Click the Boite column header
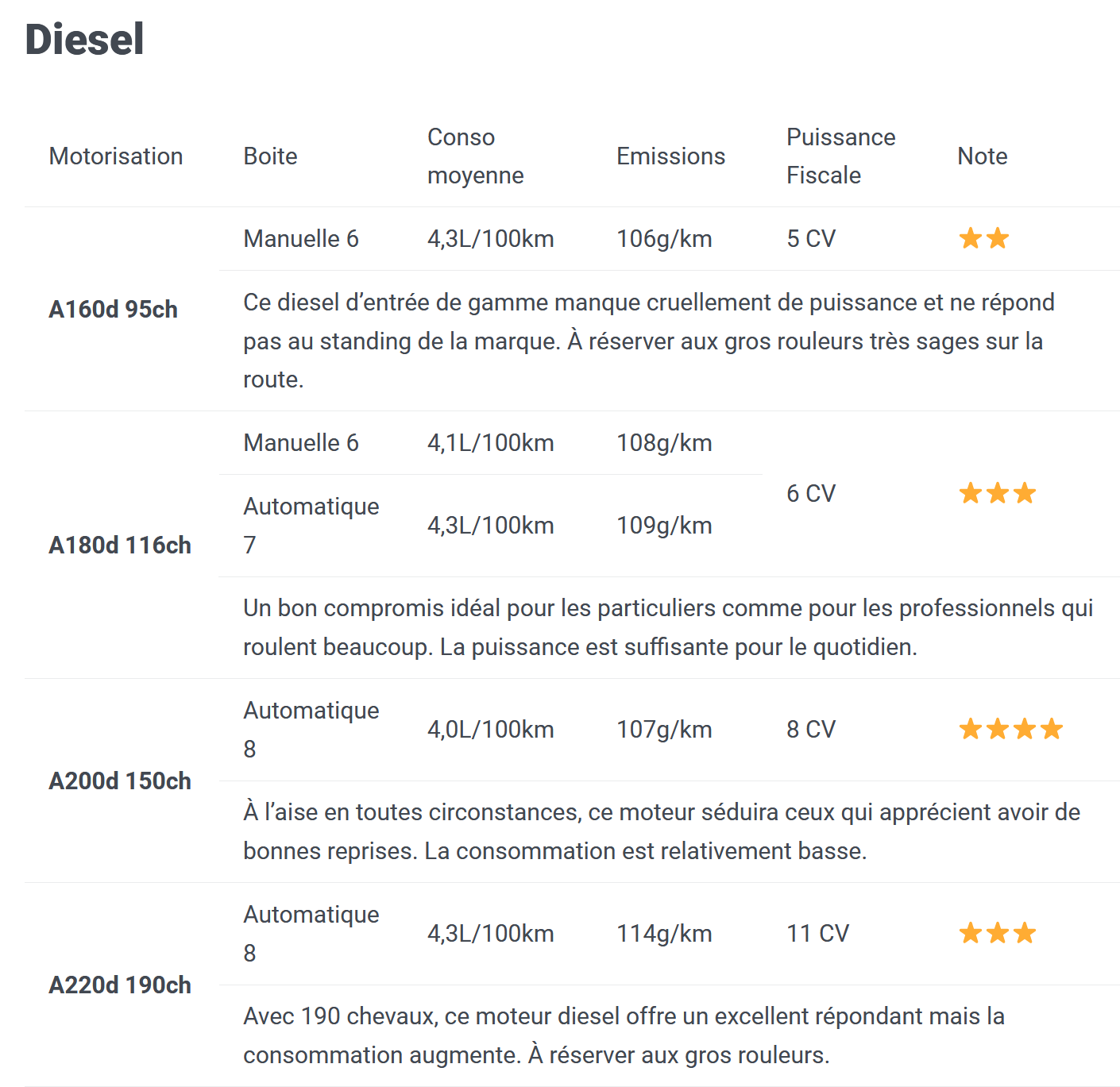 (270, 156)
